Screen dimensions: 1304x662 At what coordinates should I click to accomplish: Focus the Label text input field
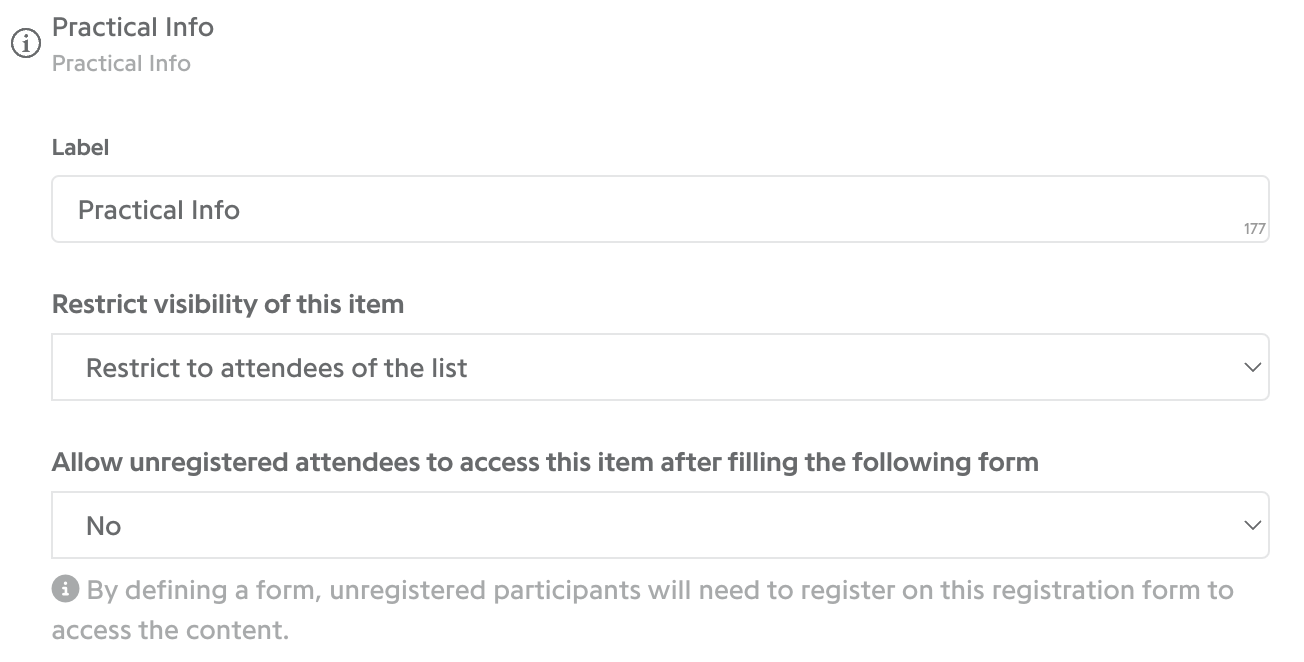click(660, 209)
